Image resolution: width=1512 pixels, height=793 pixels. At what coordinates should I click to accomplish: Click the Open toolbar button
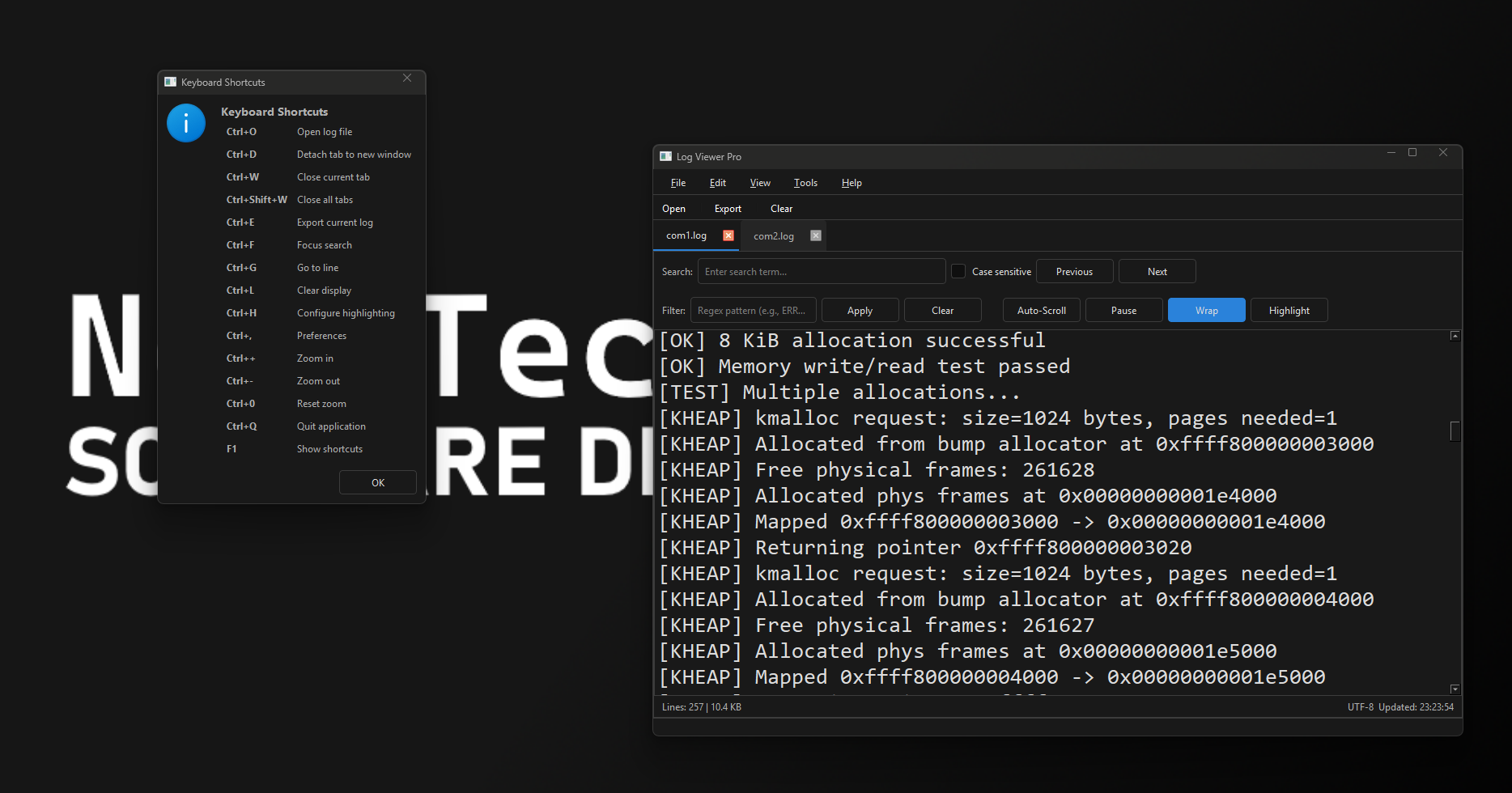[x=673, y=209]
